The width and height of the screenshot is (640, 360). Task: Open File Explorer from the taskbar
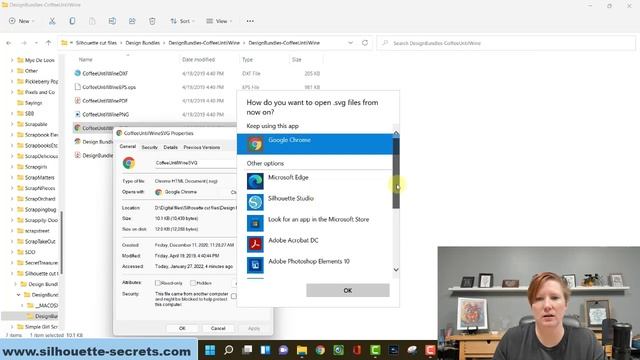[x=302, y=350]
